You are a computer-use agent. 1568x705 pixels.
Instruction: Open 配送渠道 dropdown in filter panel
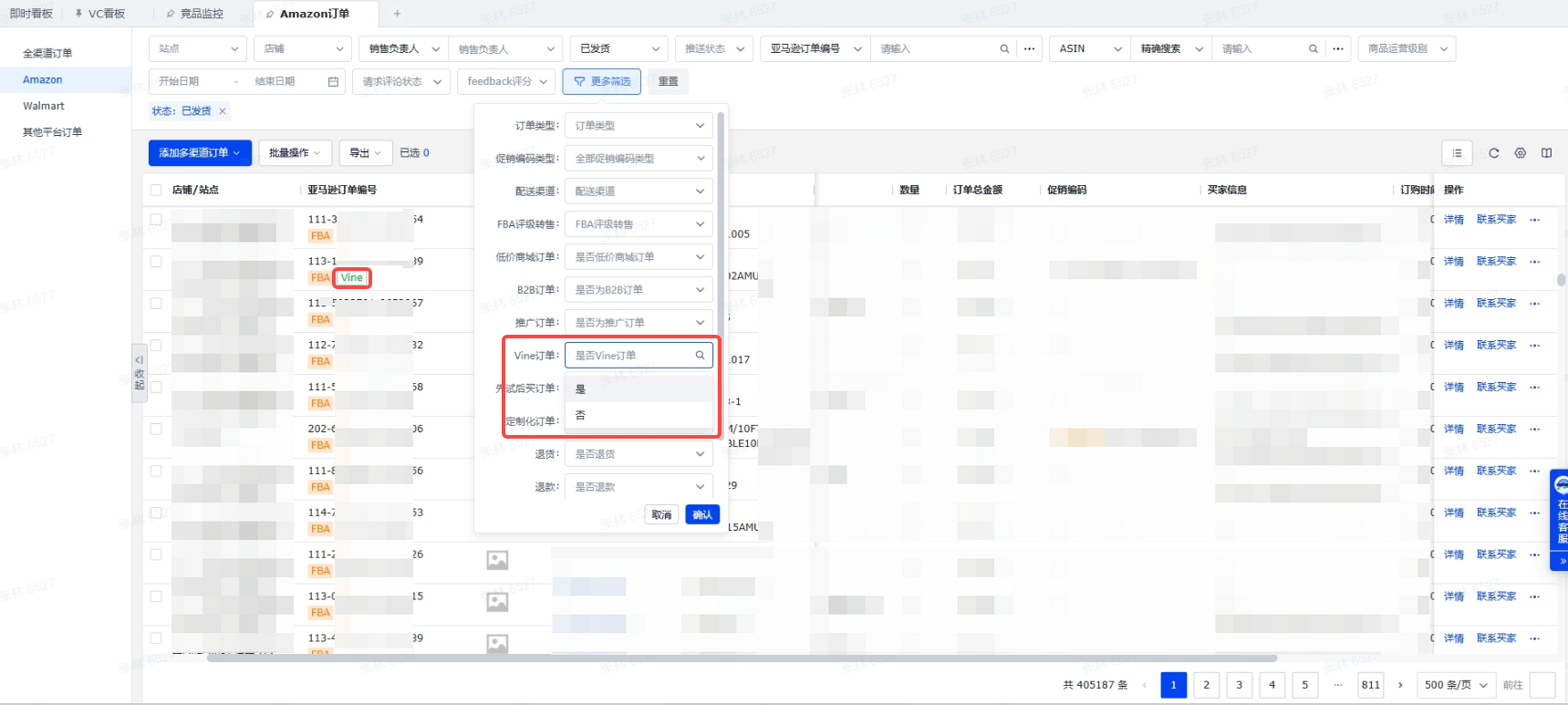click(x=639, y=192)
